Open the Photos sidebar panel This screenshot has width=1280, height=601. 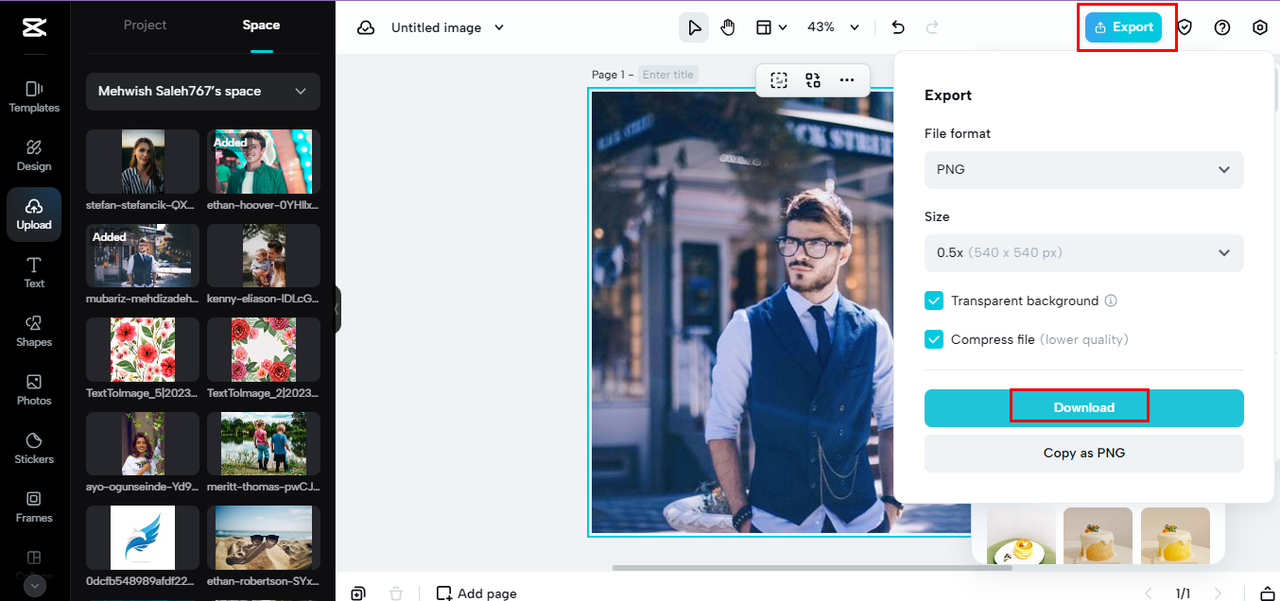[34, 389]
